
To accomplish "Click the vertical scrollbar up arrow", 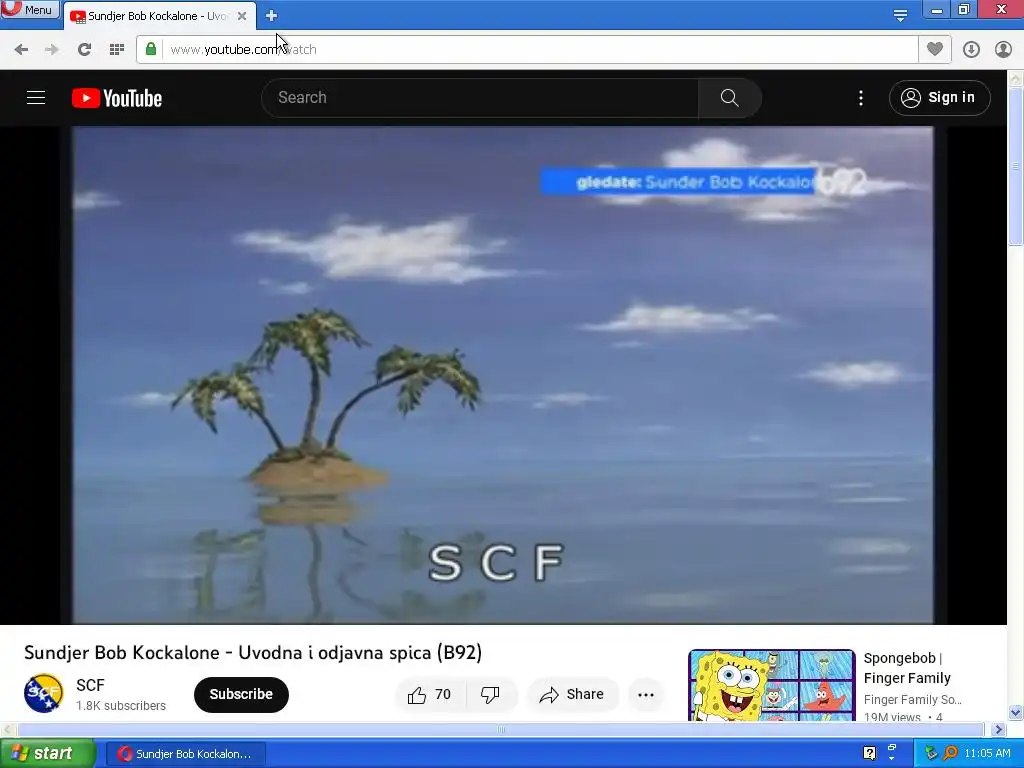I will (1016, 79).
